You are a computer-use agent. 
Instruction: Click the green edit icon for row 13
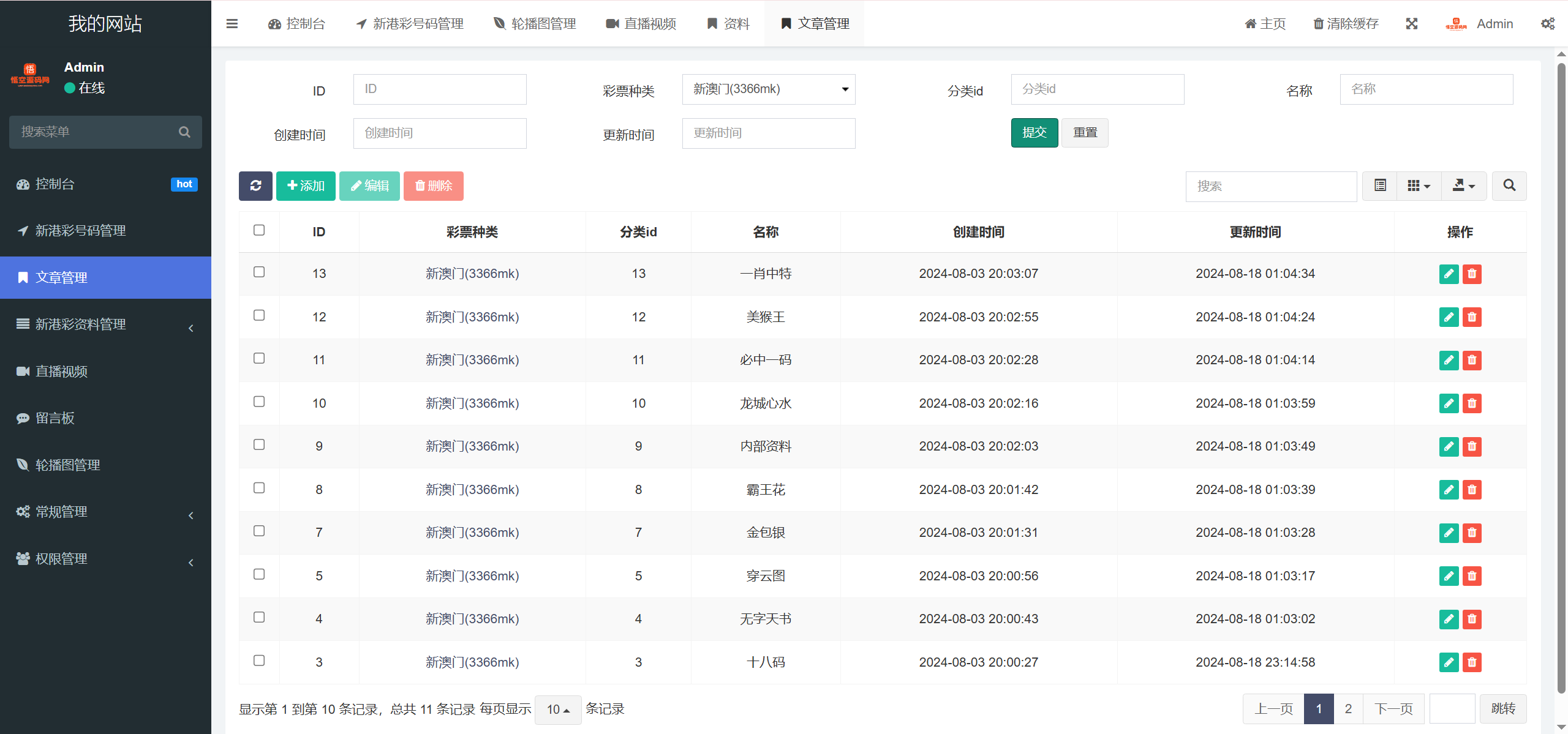point(1449,274)
